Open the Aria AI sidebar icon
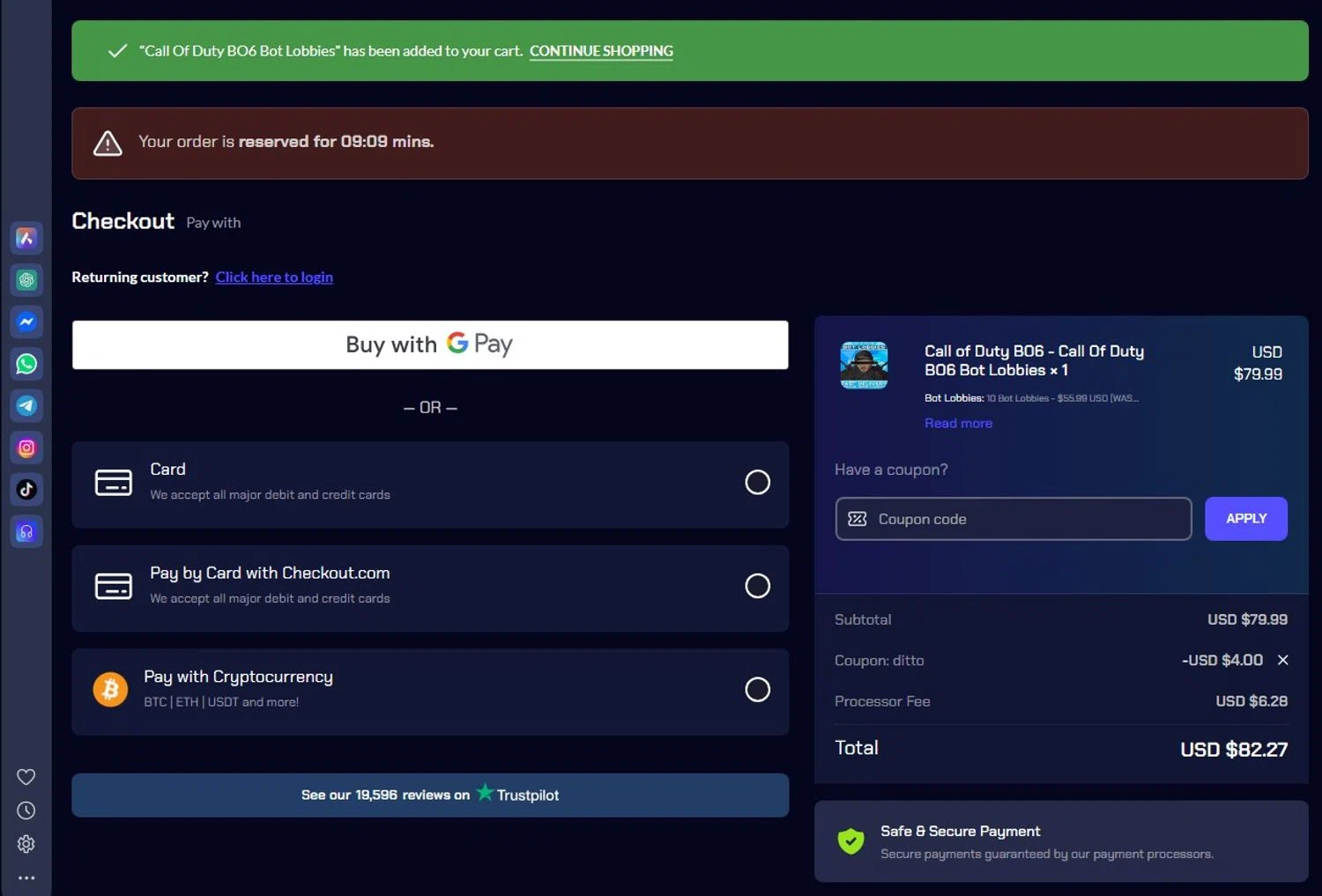 point(26,238)
